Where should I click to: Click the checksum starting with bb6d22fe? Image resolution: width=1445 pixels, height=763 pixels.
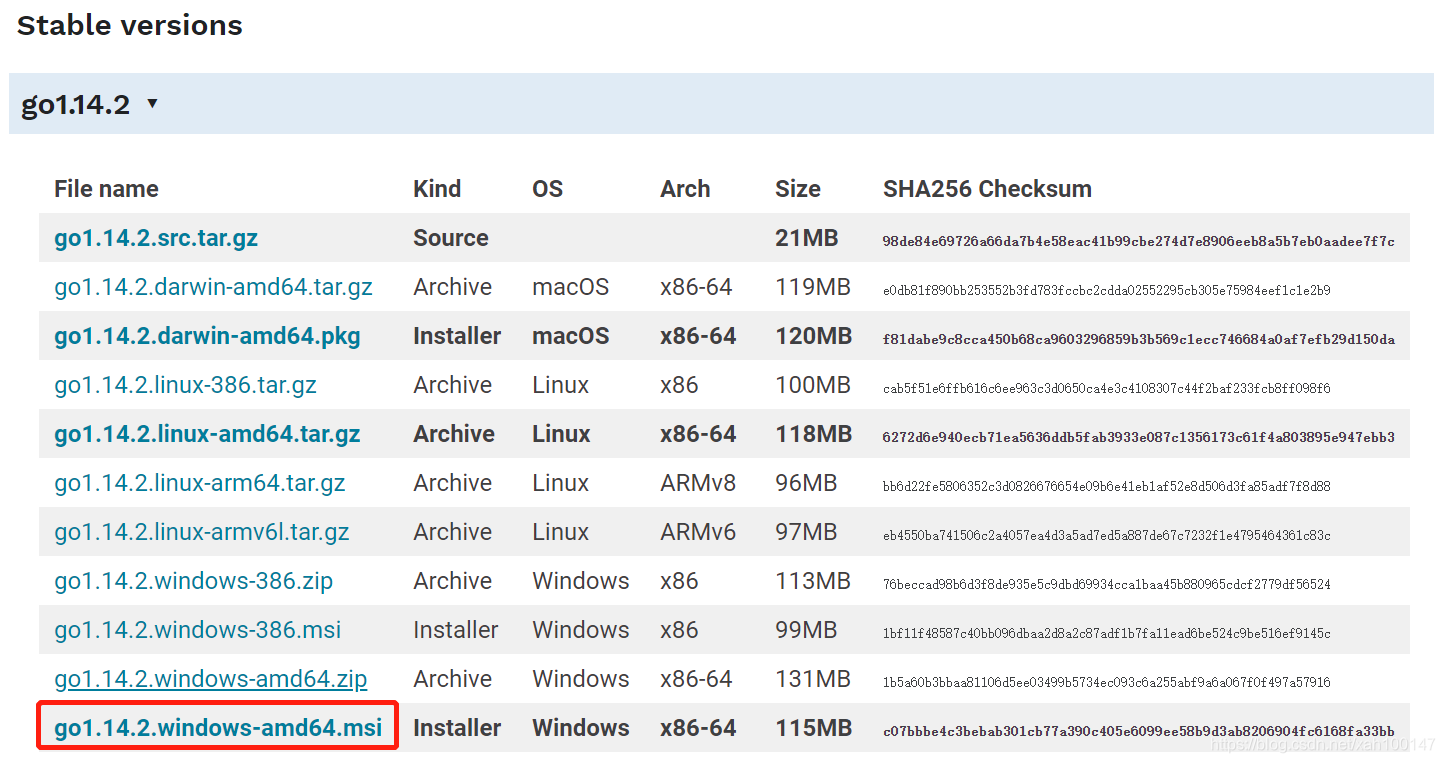tap(1107, 487)
